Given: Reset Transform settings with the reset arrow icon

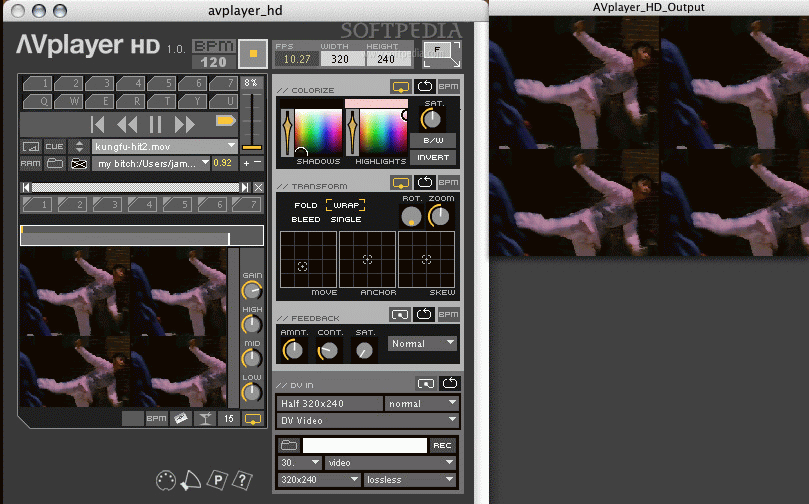Looking at the screenshot, I should pyautogui.click(x=425, y=182).
